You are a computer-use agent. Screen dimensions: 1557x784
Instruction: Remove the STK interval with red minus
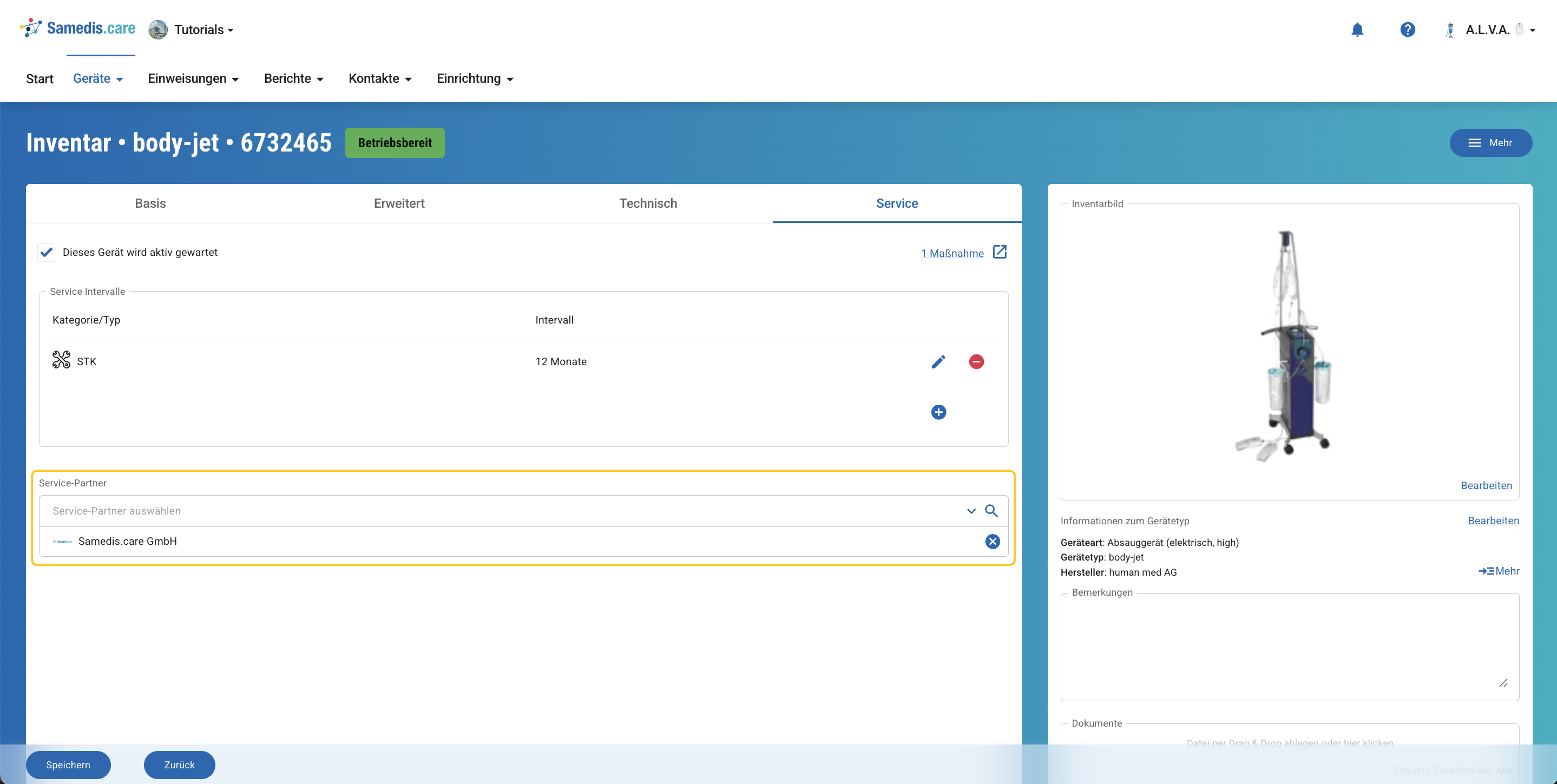[x=976, y=361]
